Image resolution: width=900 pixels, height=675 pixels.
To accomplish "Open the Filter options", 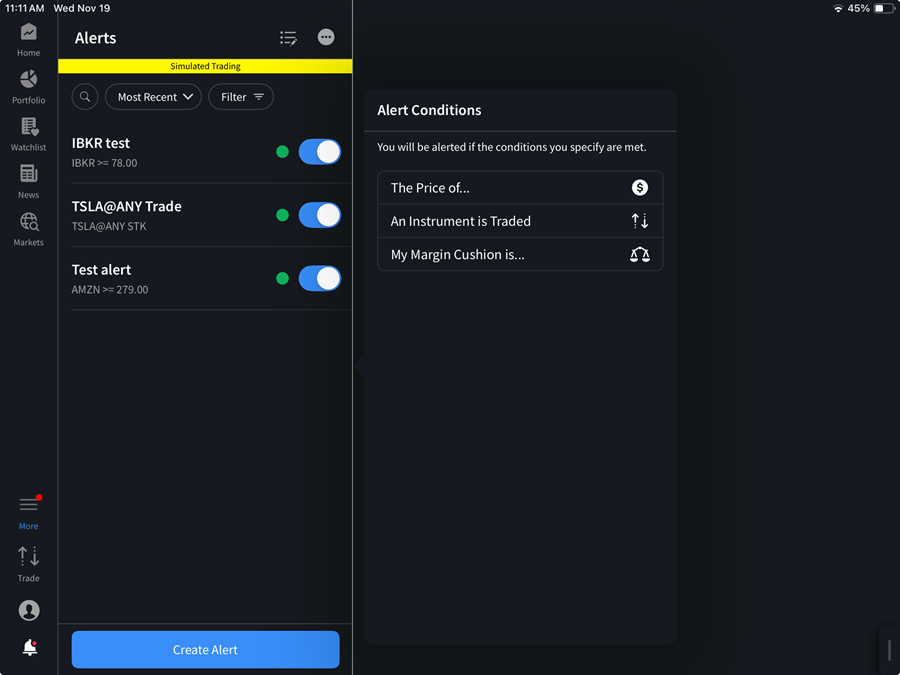I will pyautogui.click(x=240, y=96).
